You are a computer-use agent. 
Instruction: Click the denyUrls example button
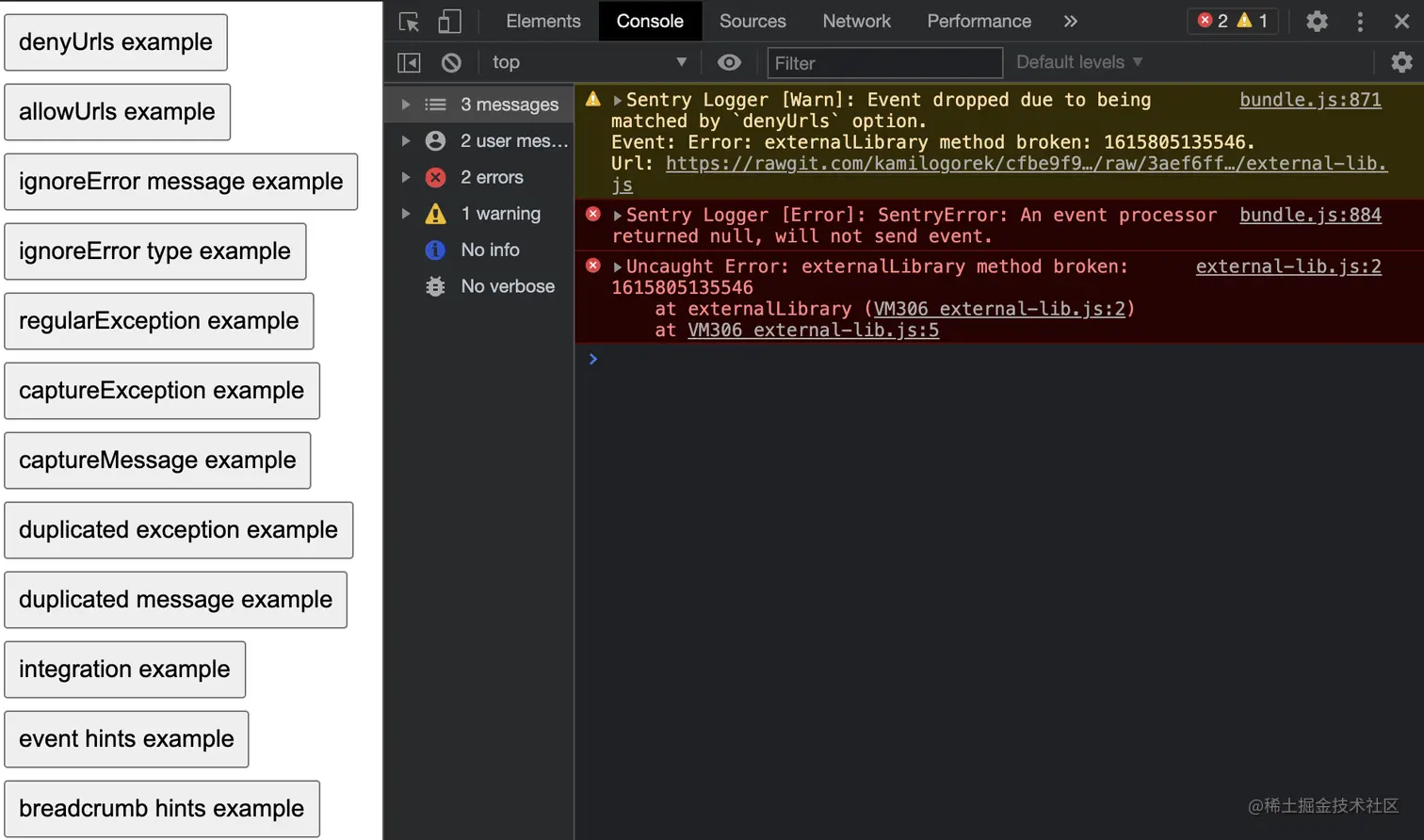pyautogui.click(x=116, y=42)
